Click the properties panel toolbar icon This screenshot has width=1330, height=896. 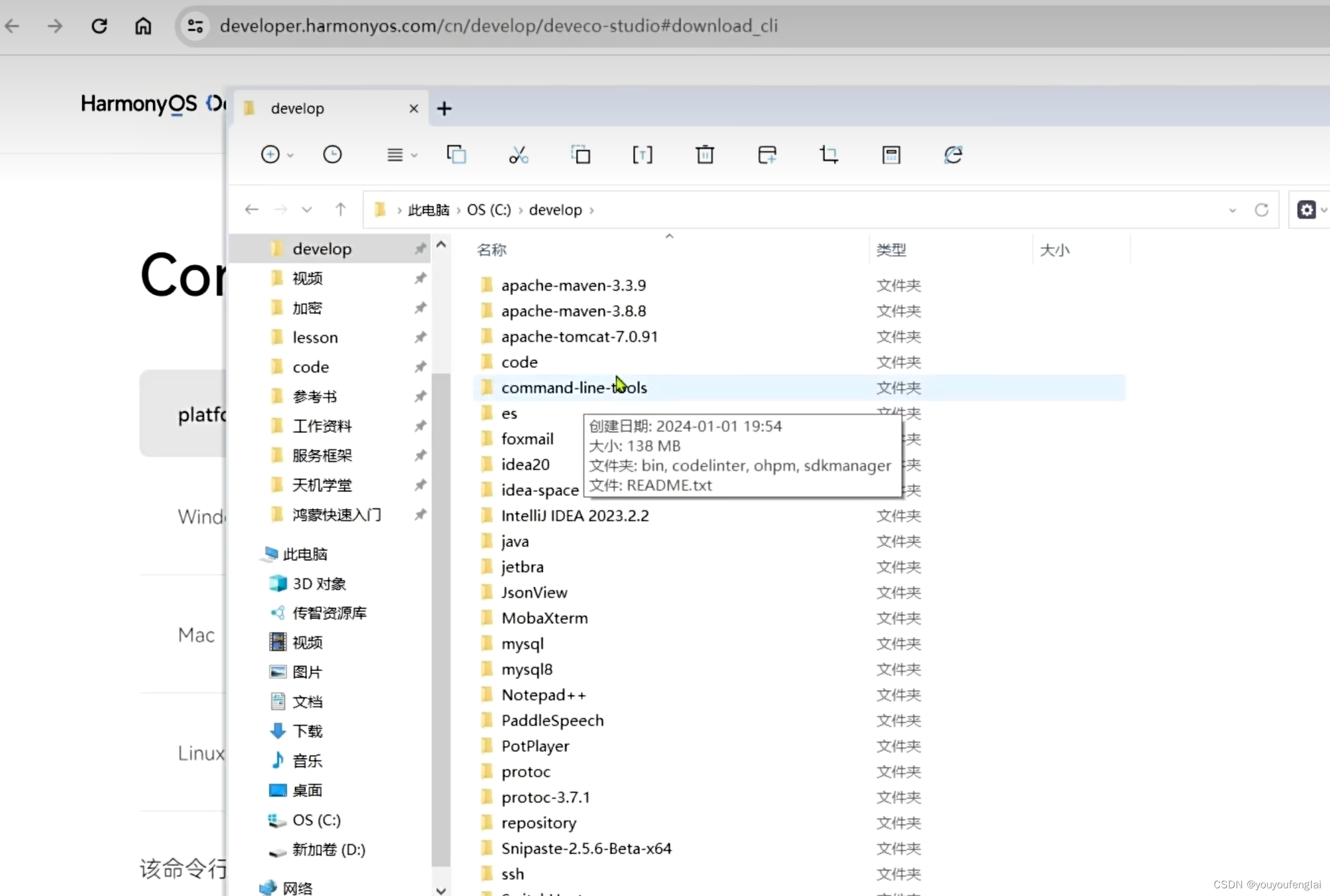[x=891, y=155]
